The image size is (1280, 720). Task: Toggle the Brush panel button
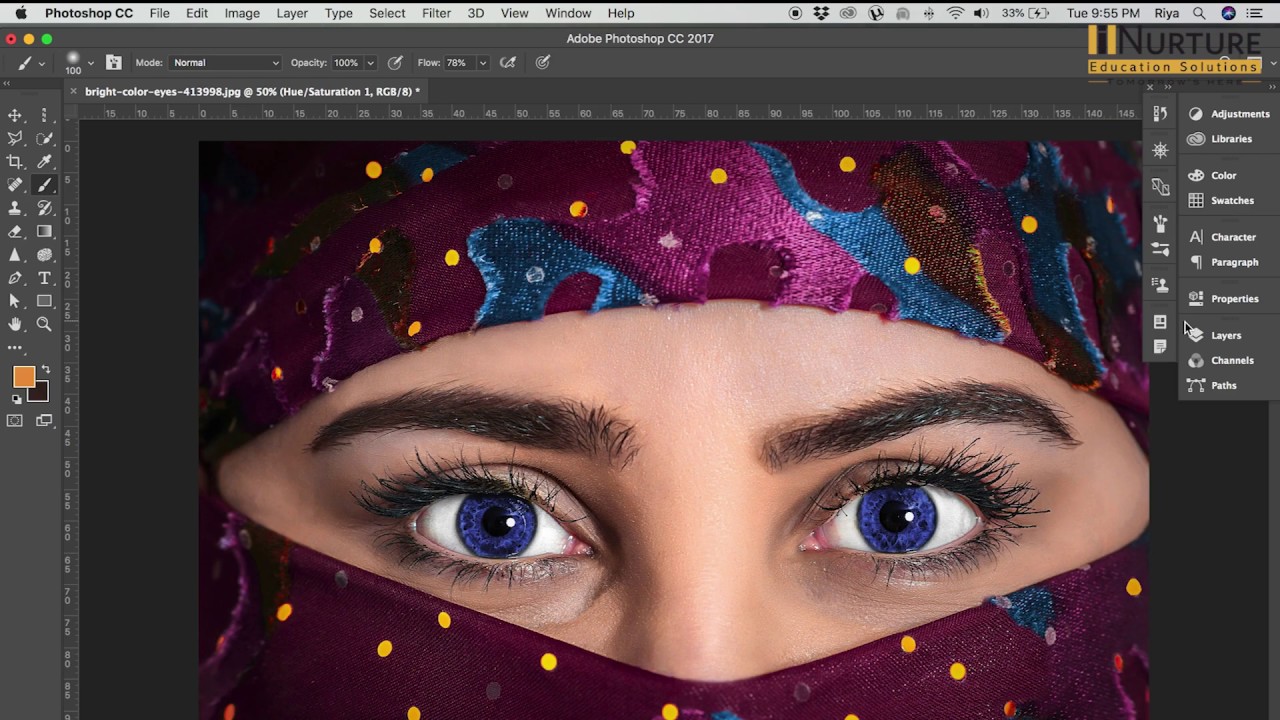[x=114, y=63]
